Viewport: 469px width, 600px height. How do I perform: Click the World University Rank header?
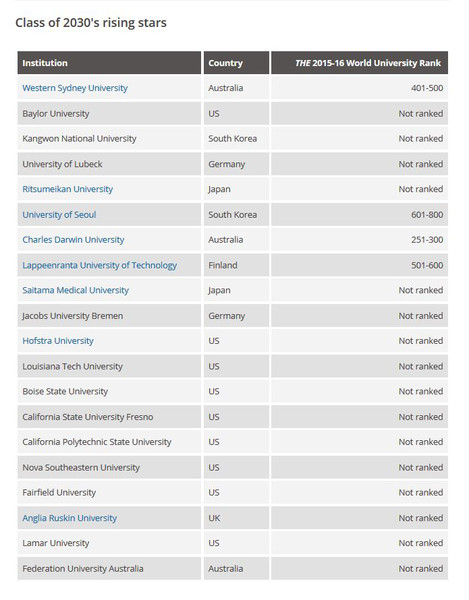pos(360,63)
